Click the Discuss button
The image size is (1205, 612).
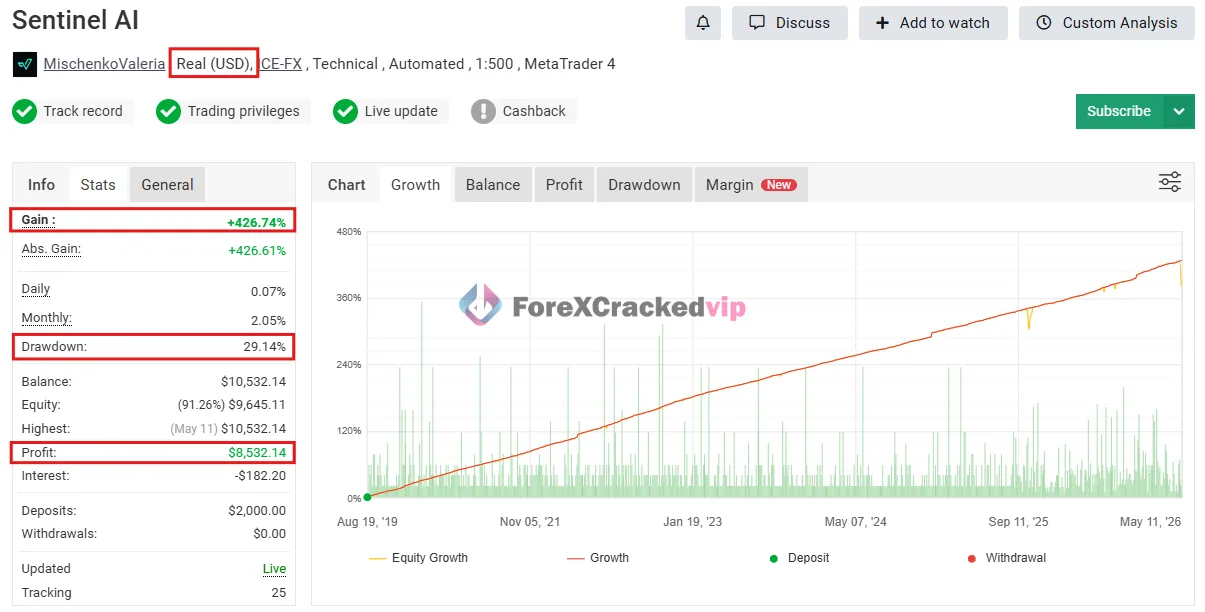(x=790, y=23)
